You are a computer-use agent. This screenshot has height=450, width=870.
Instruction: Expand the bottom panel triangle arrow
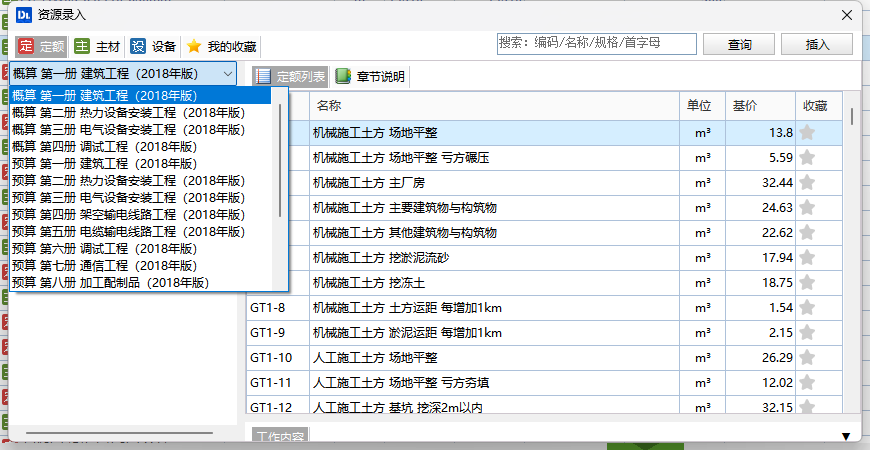click(x=846, y=436)
